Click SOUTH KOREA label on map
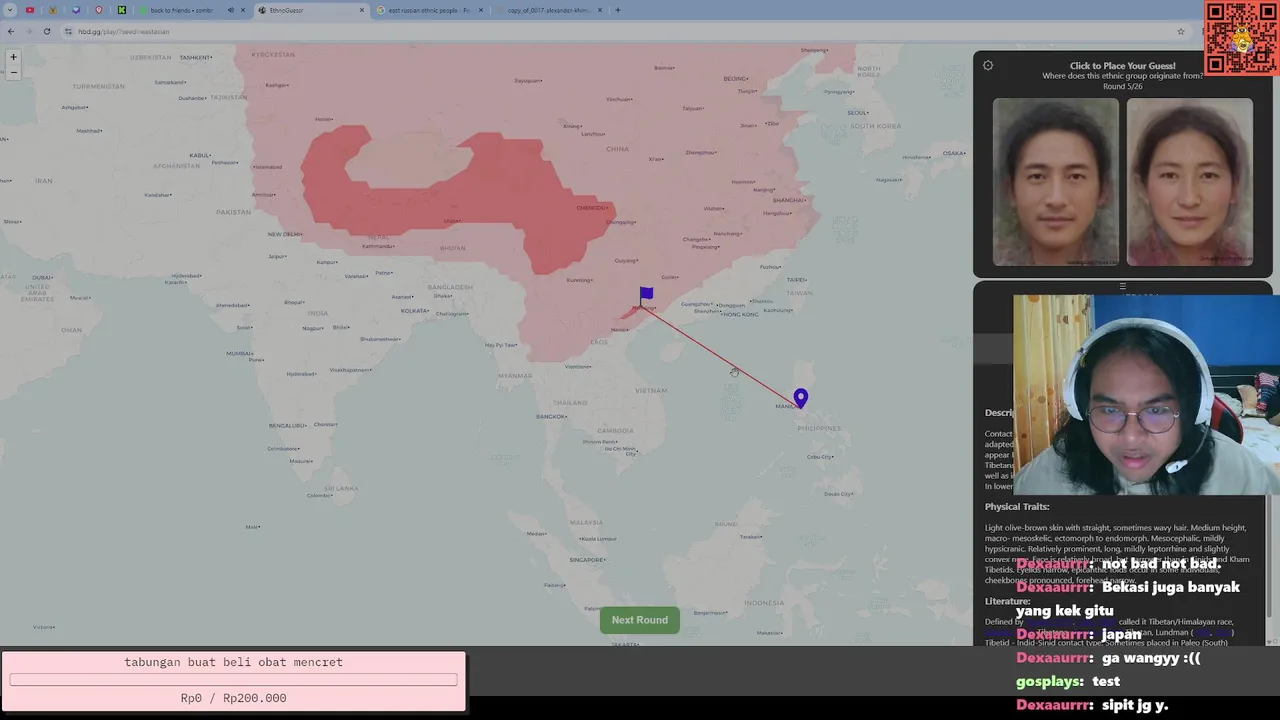 875,126
